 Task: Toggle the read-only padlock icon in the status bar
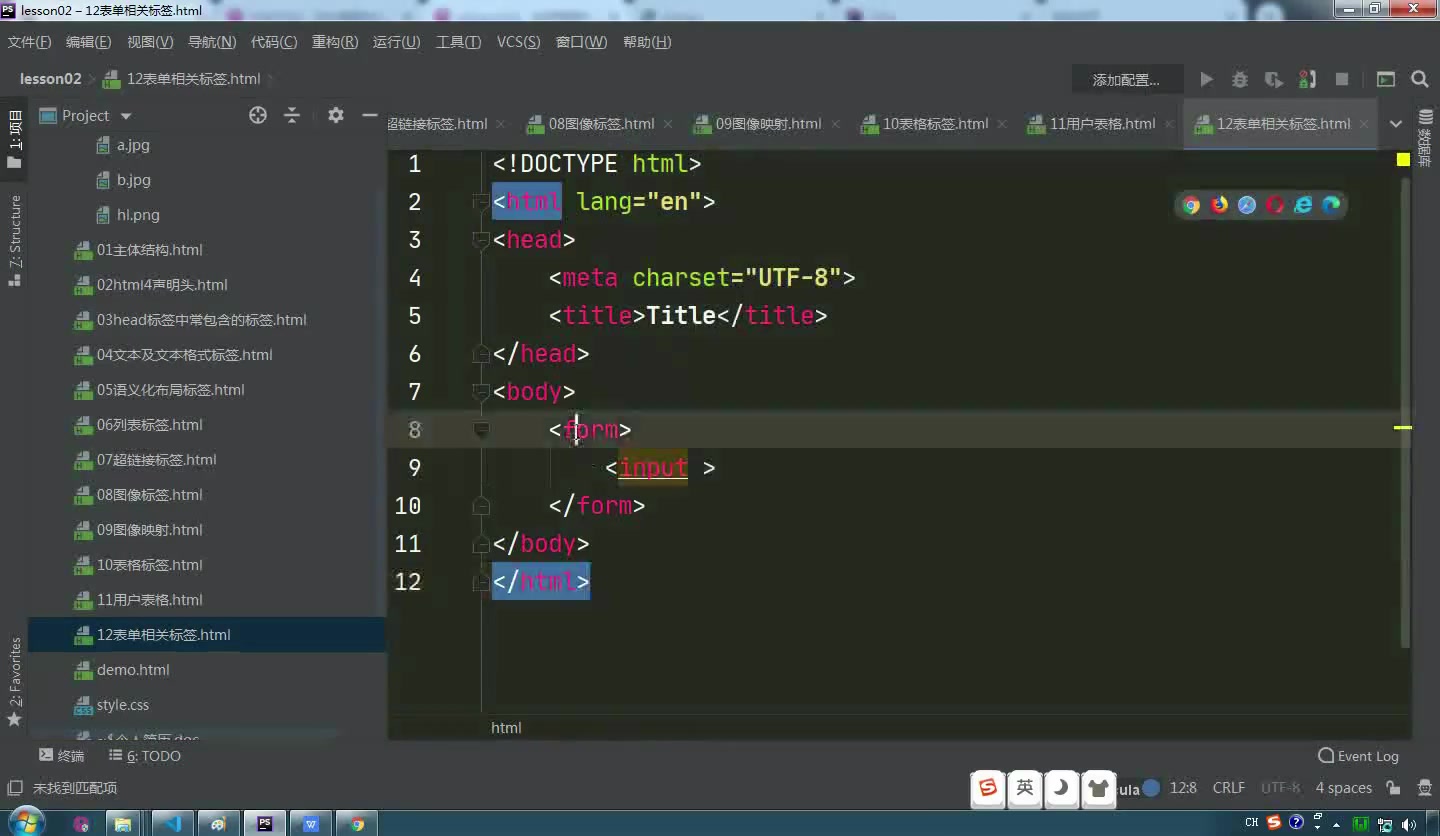(1393, 788)
